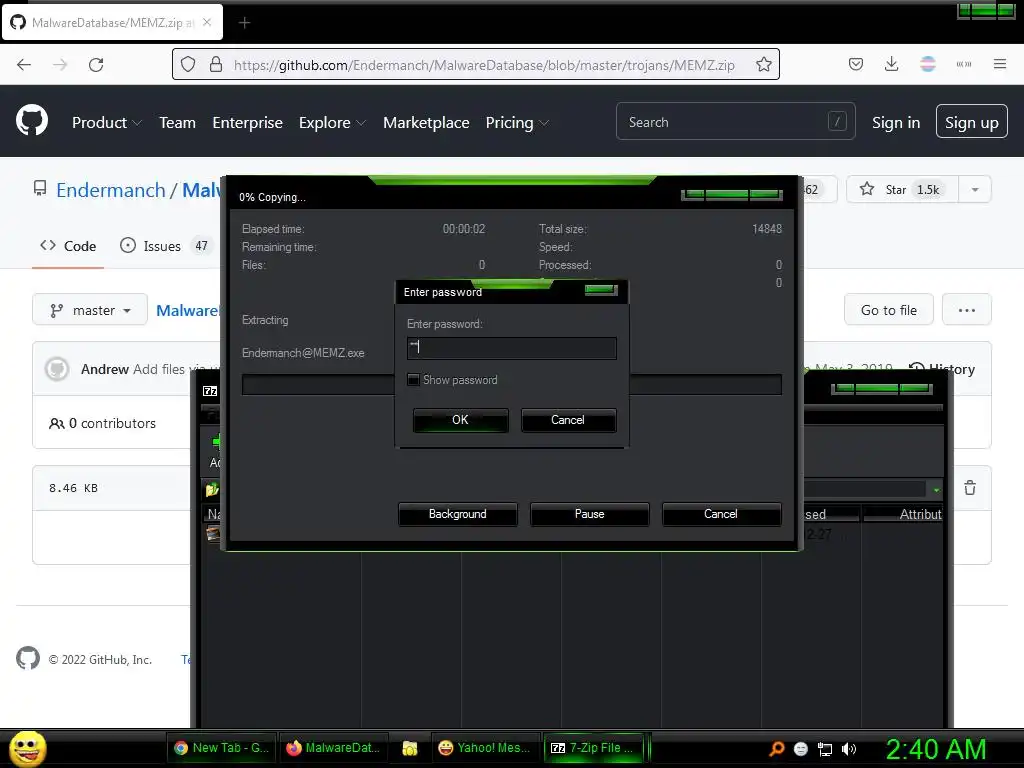The image size is (1024, 768).
Task: Expand the Product dropdown menu
Action: tap(106, 122)
